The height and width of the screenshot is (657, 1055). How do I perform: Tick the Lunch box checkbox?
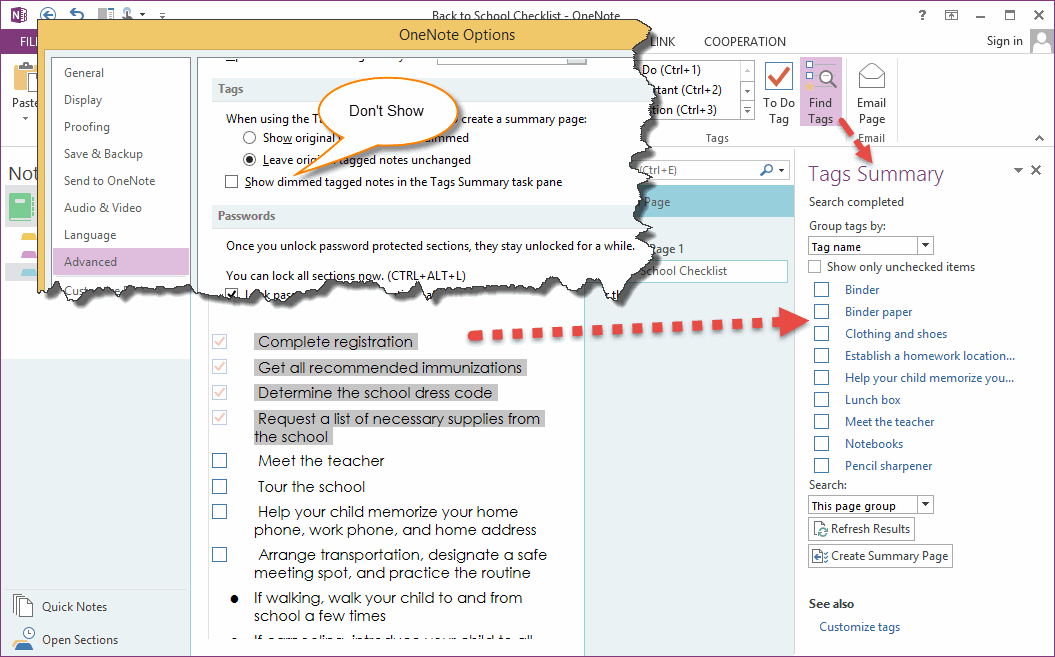[822, 399]
